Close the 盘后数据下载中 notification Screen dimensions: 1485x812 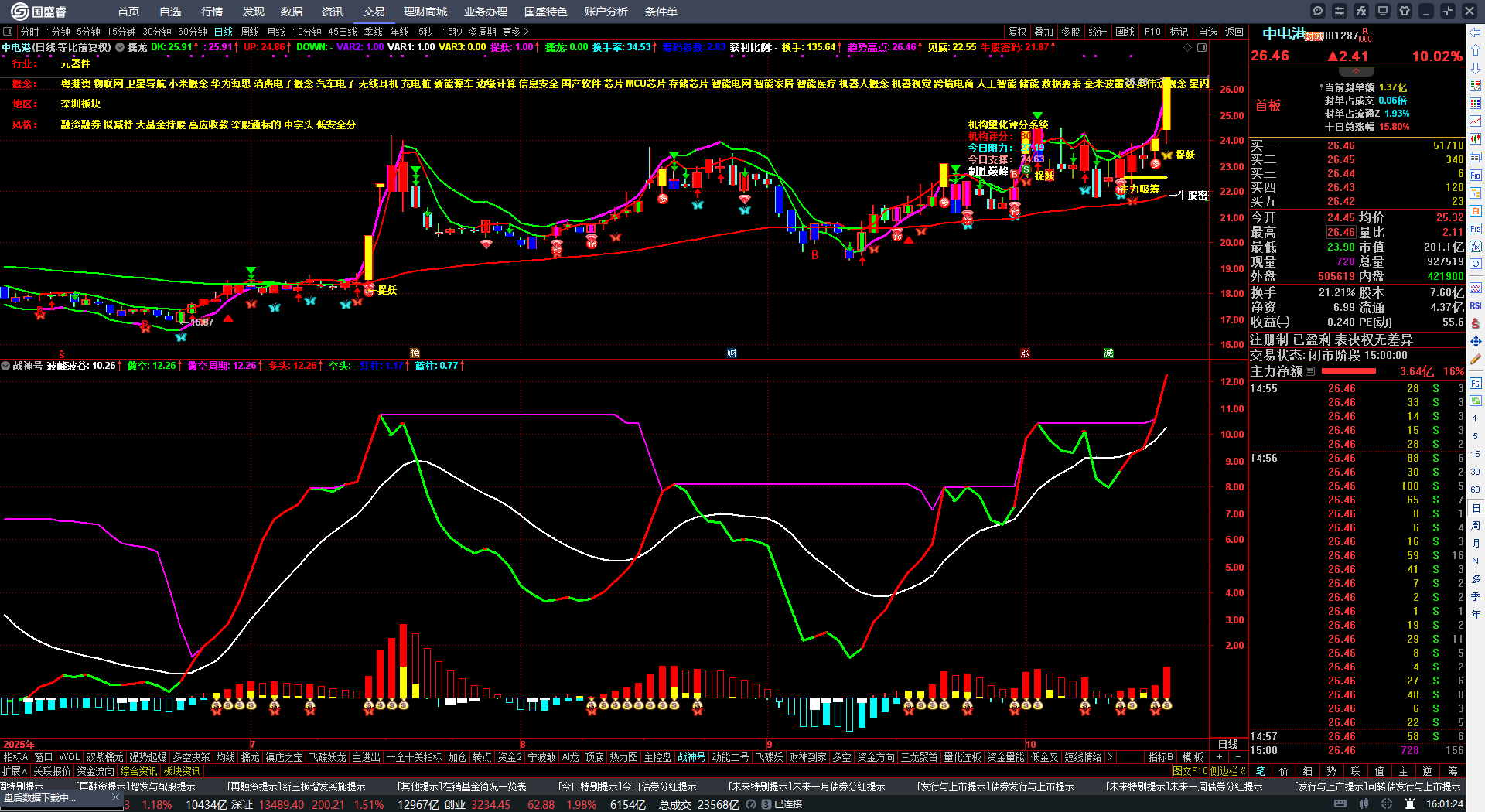tap(115, 797)
